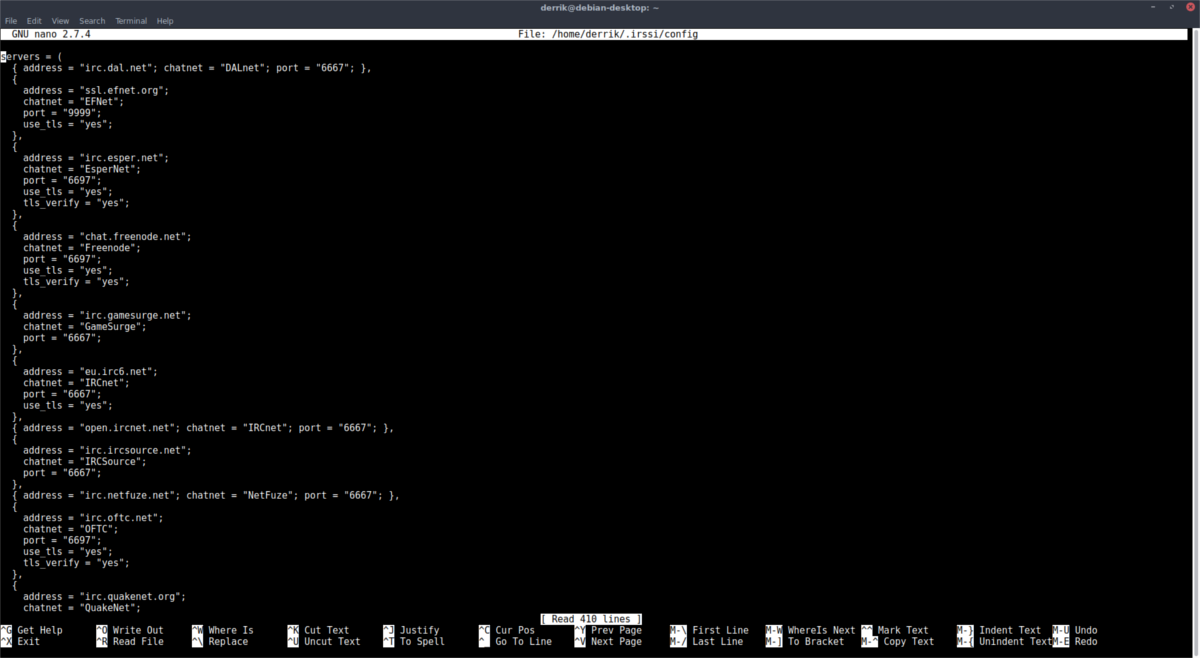Click the Cut Text shortcut
Screen dimensions: 1200x658
[x=318, y=630]
